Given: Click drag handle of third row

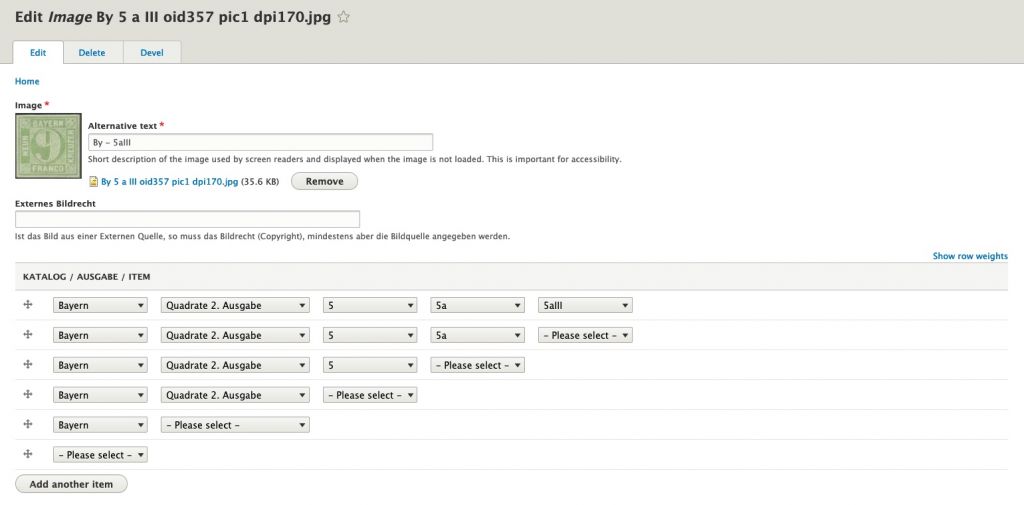Looking at the screenshot, I should coord(28,365).
